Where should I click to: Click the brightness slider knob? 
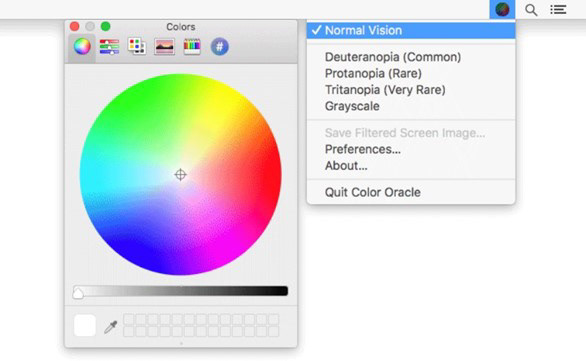point(78,293)
